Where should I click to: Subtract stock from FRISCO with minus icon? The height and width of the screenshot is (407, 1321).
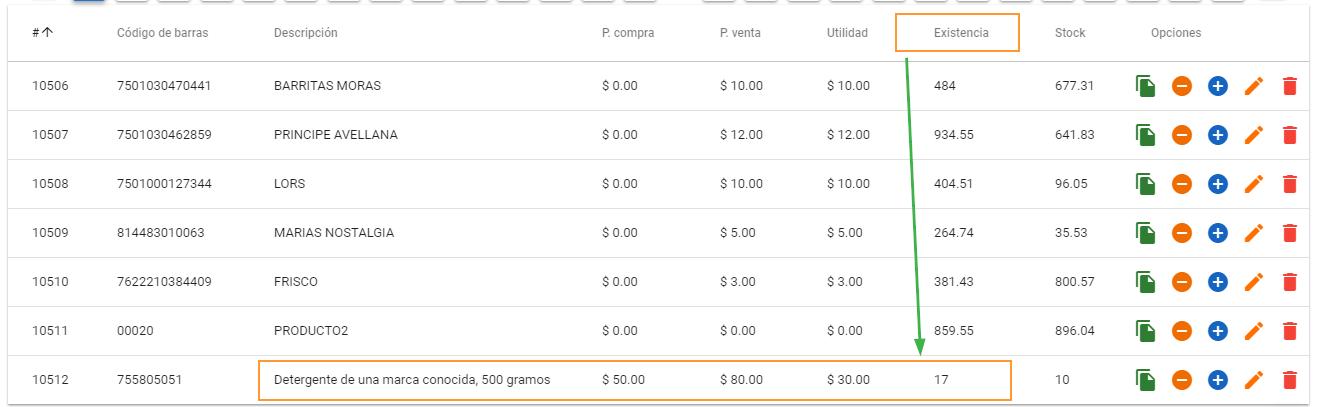(x=1182, y=282)
